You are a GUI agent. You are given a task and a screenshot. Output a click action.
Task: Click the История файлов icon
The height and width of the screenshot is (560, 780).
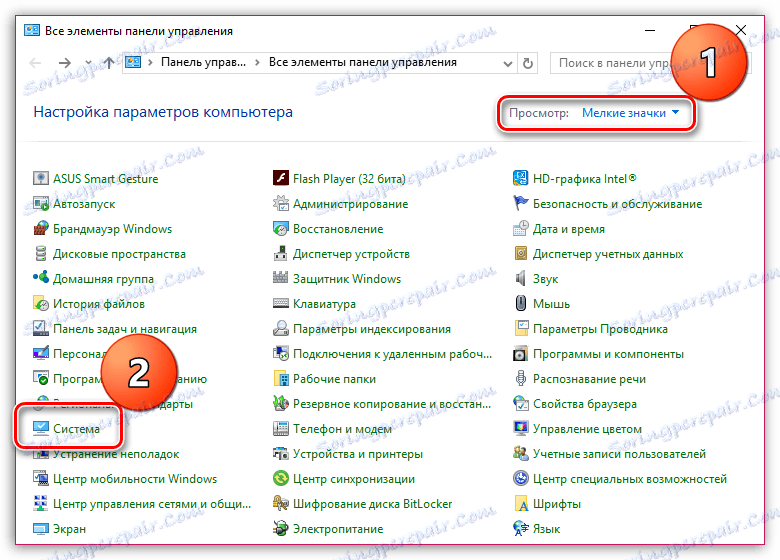(x=41, y=303)
